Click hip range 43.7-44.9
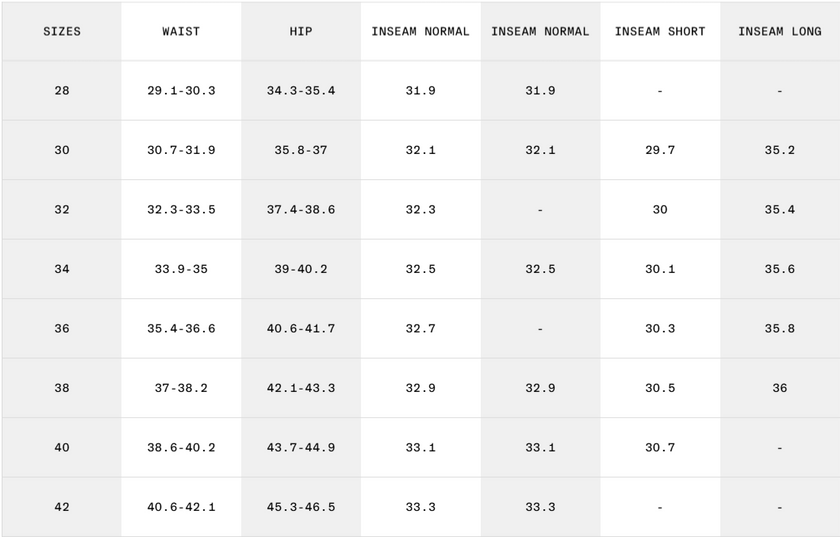The image size is (840, 537). point(301,448)
